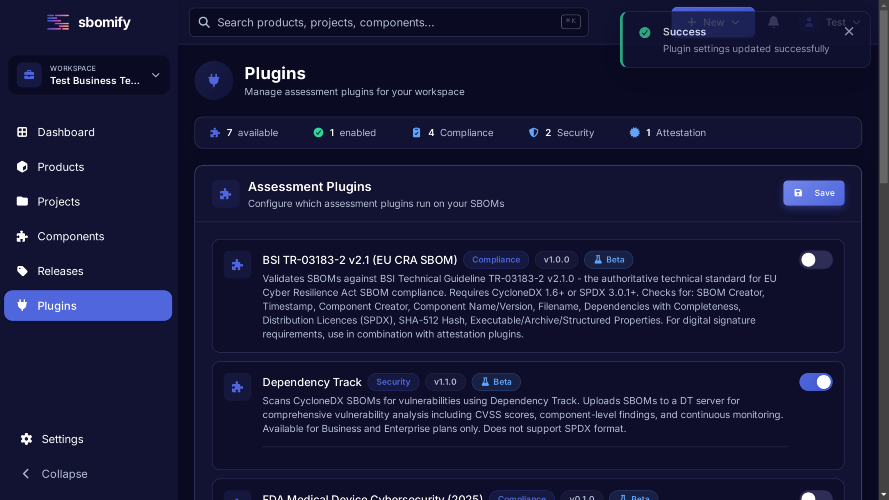Click the sbomify logo icon
The height and width of the screenshot is (500, 889).
click(58, 22)
